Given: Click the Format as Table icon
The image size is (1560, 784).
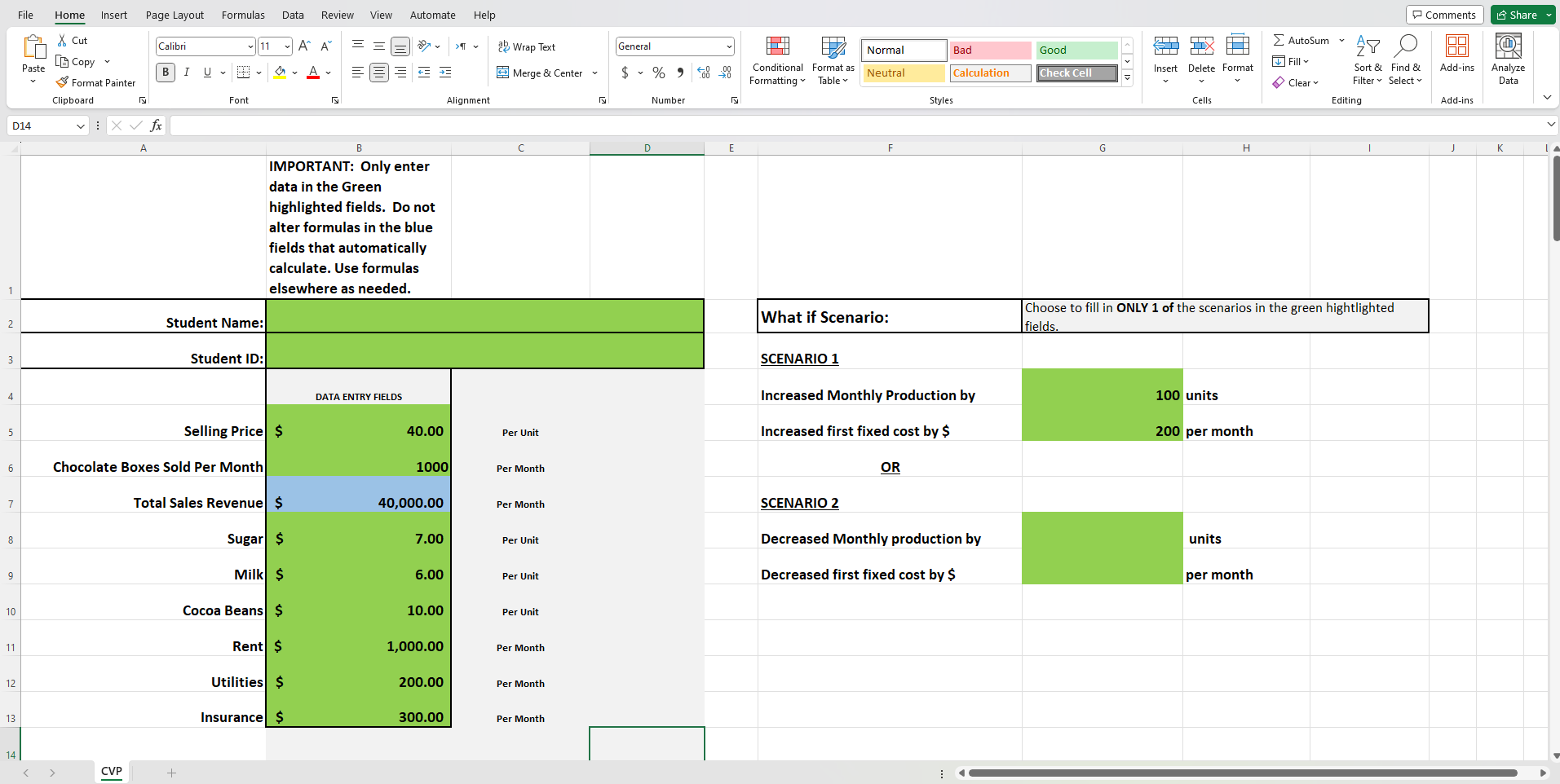Looking at the screenshot, I should pyautogui.click(x=831, y=60).
